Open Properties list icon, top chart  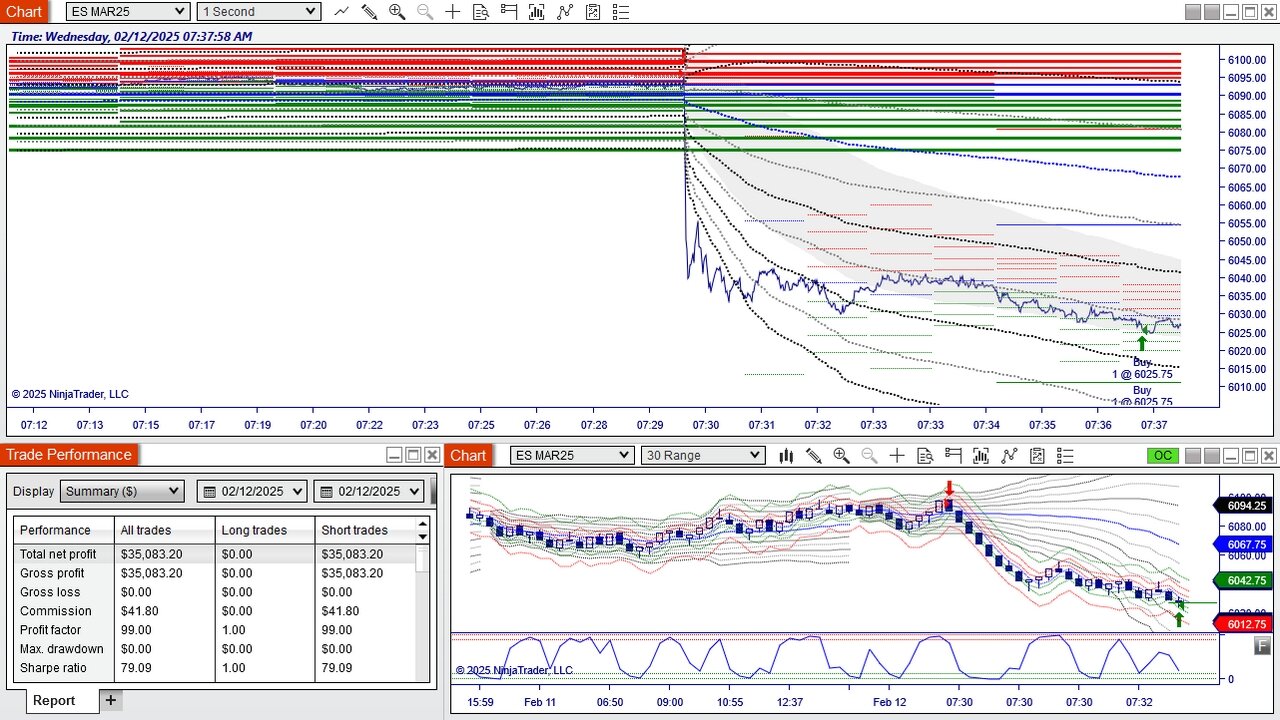tap(621, 12)
